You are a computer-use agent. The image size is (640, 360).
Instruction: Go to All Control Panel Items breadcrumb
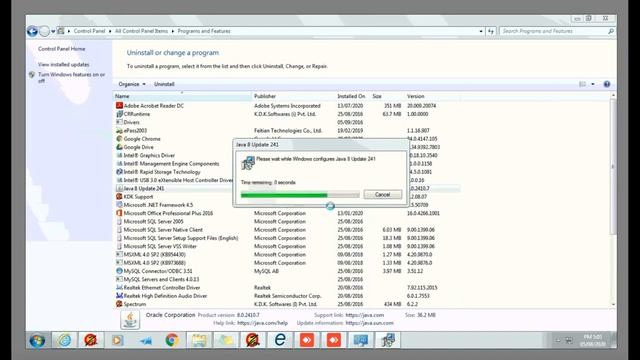[x=141, y=31]
